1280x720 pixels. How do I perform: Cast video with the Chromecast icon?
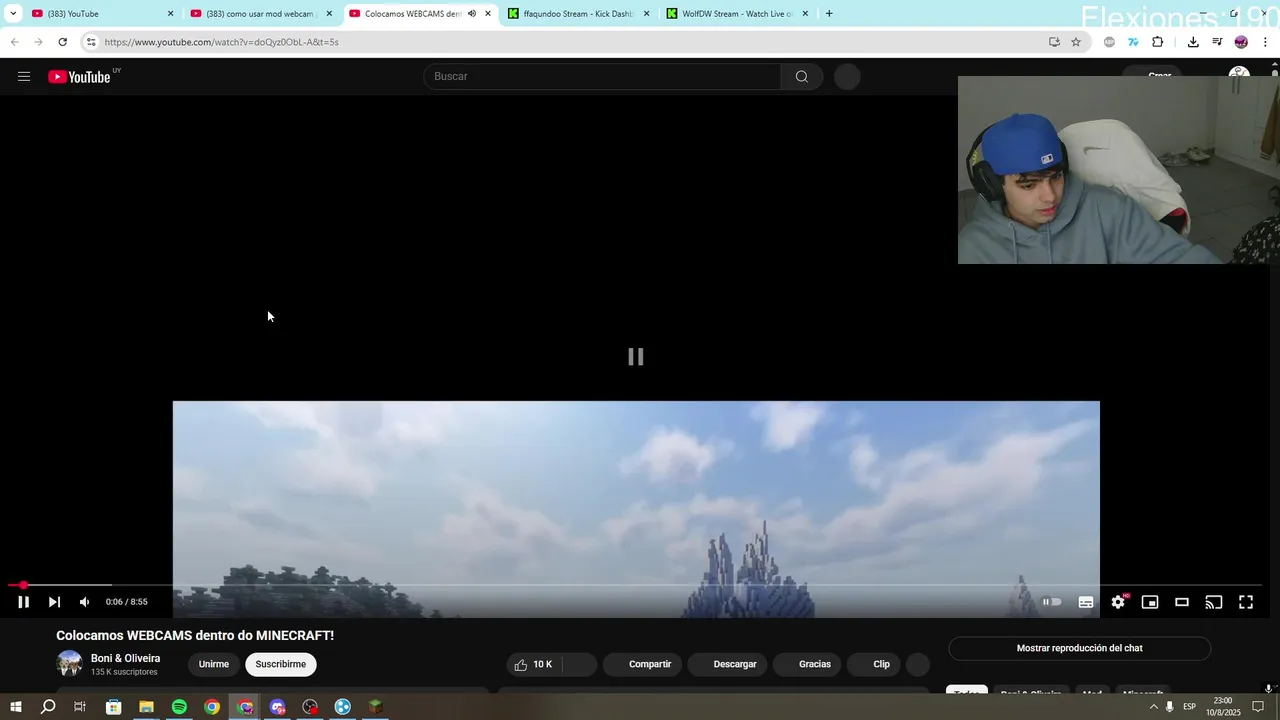click(x=1214, y=602)
